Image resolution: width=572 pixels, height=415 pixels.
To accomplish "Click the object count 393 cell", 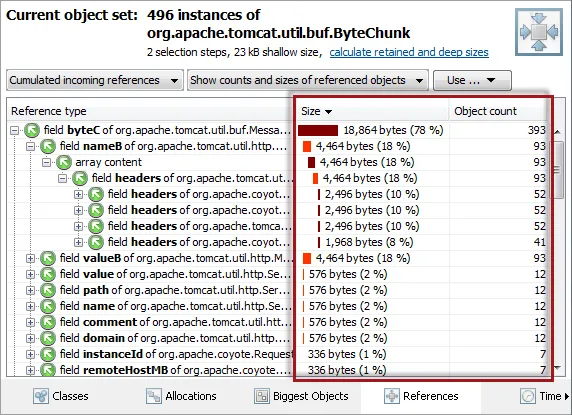I will 537,130.
